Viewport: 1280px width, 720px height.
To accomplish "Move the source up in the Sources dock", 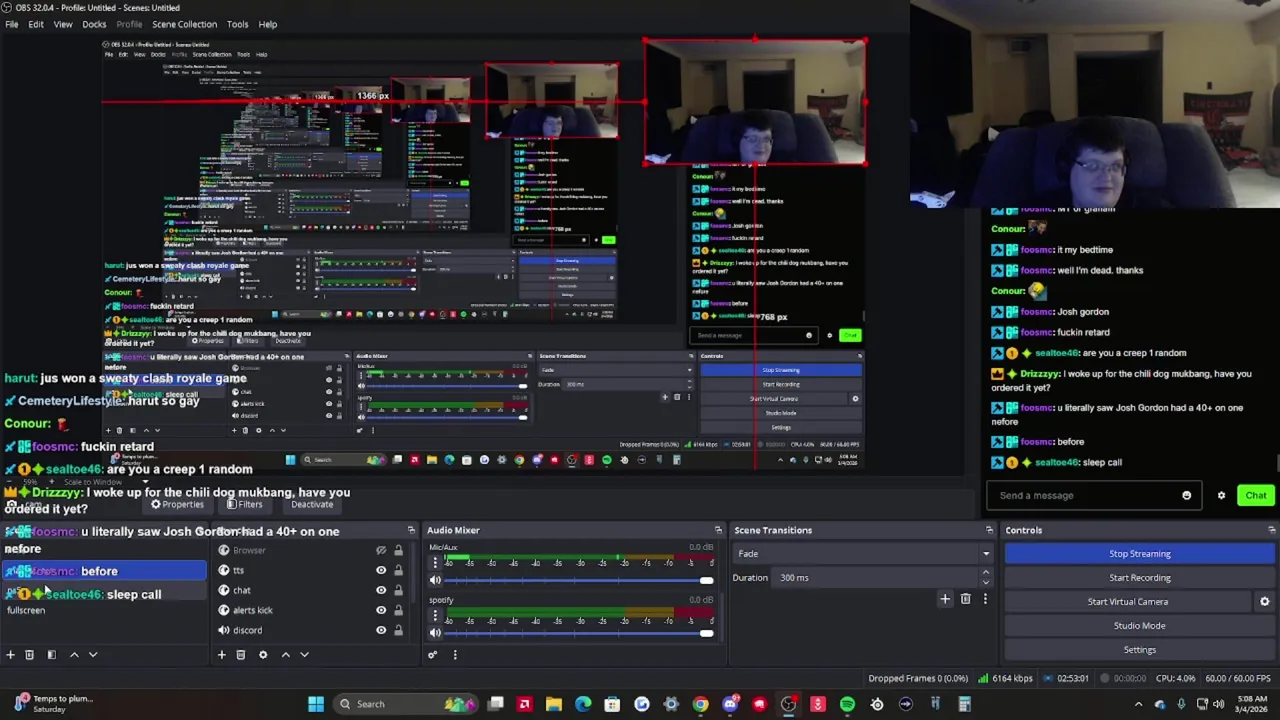I will point(286,655).
